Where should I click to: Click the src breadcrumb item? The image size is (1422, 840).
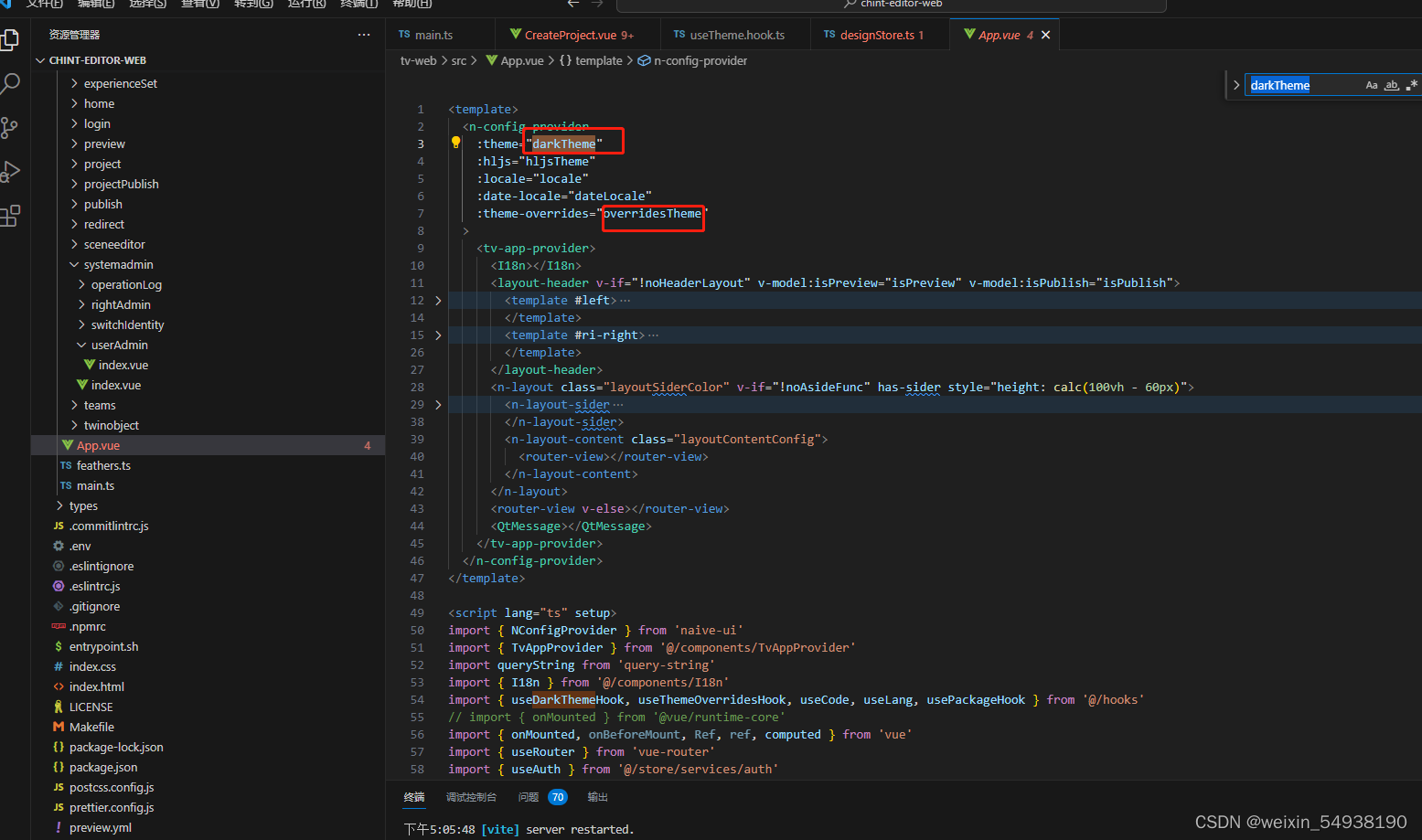tap(459, 60)
